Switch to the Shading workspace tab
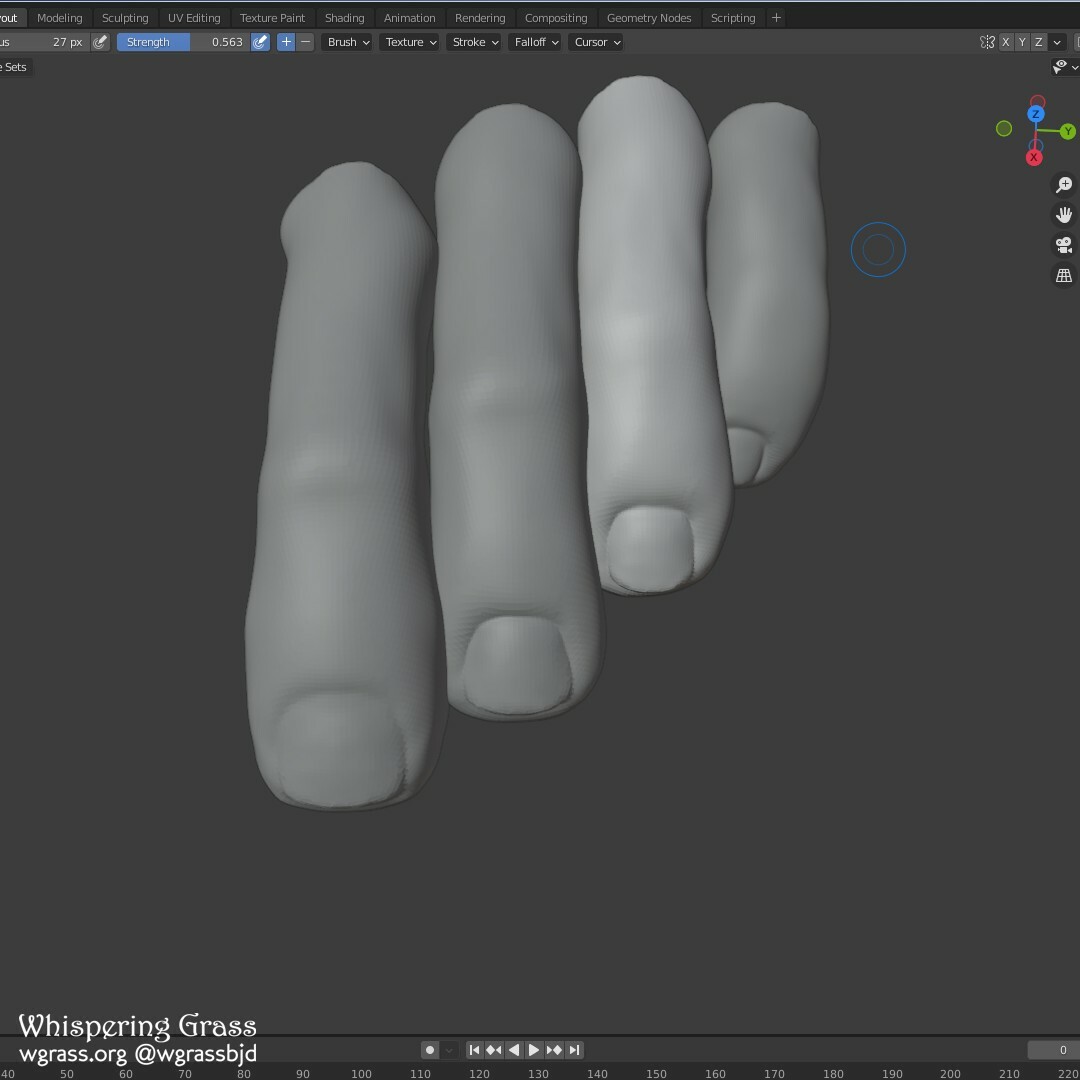The height and width of the screenshot is (1080, 1080). click(x=344, y=18)
